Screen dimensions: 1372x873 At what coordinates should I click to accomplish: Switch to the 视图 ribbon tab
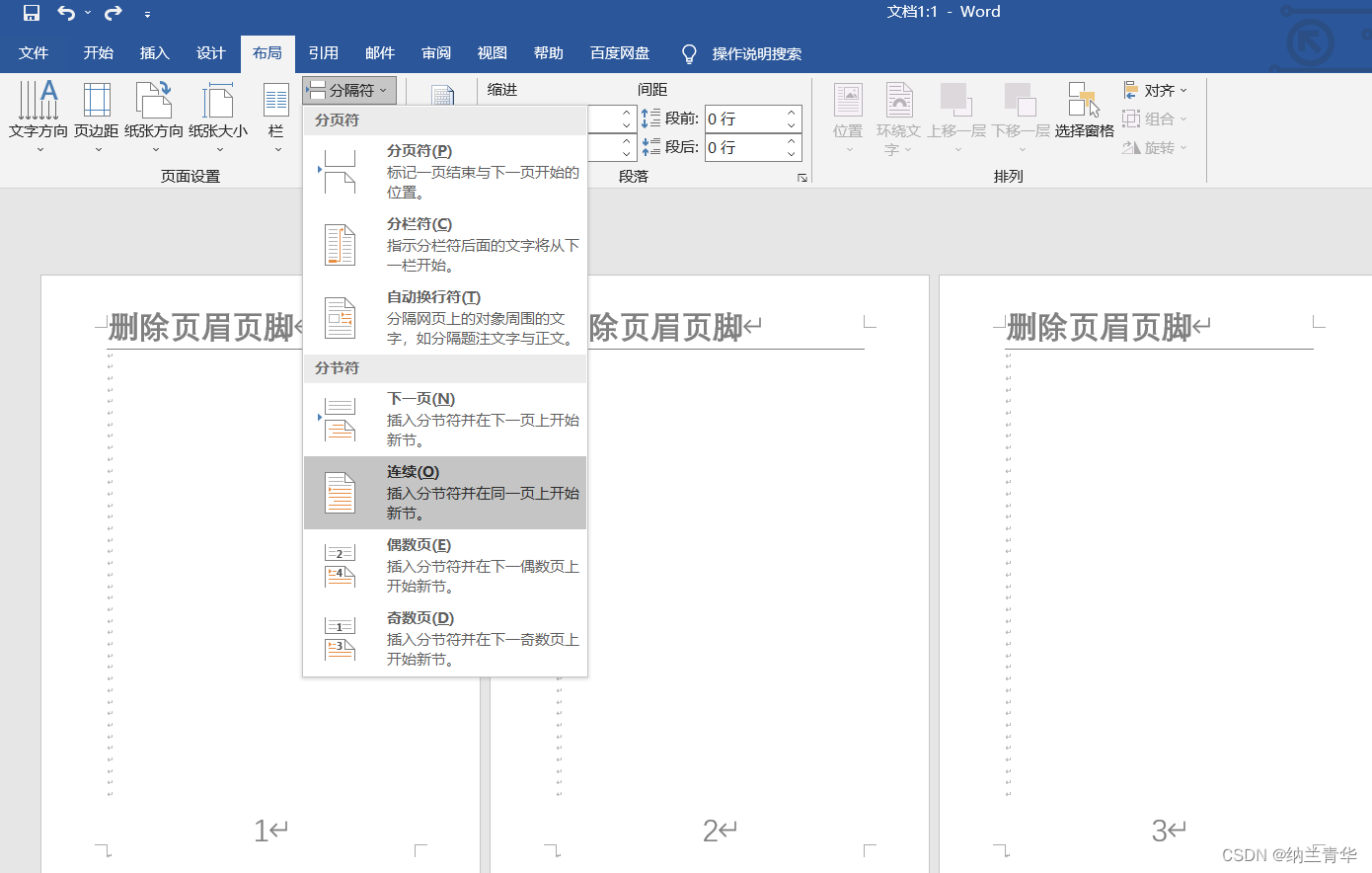tap(493, 53)
